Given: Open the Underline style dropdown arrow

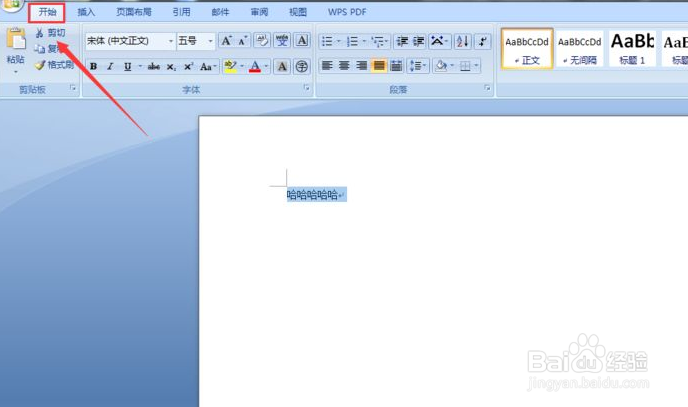Looking at the screenshot, I should pos(140,66).
